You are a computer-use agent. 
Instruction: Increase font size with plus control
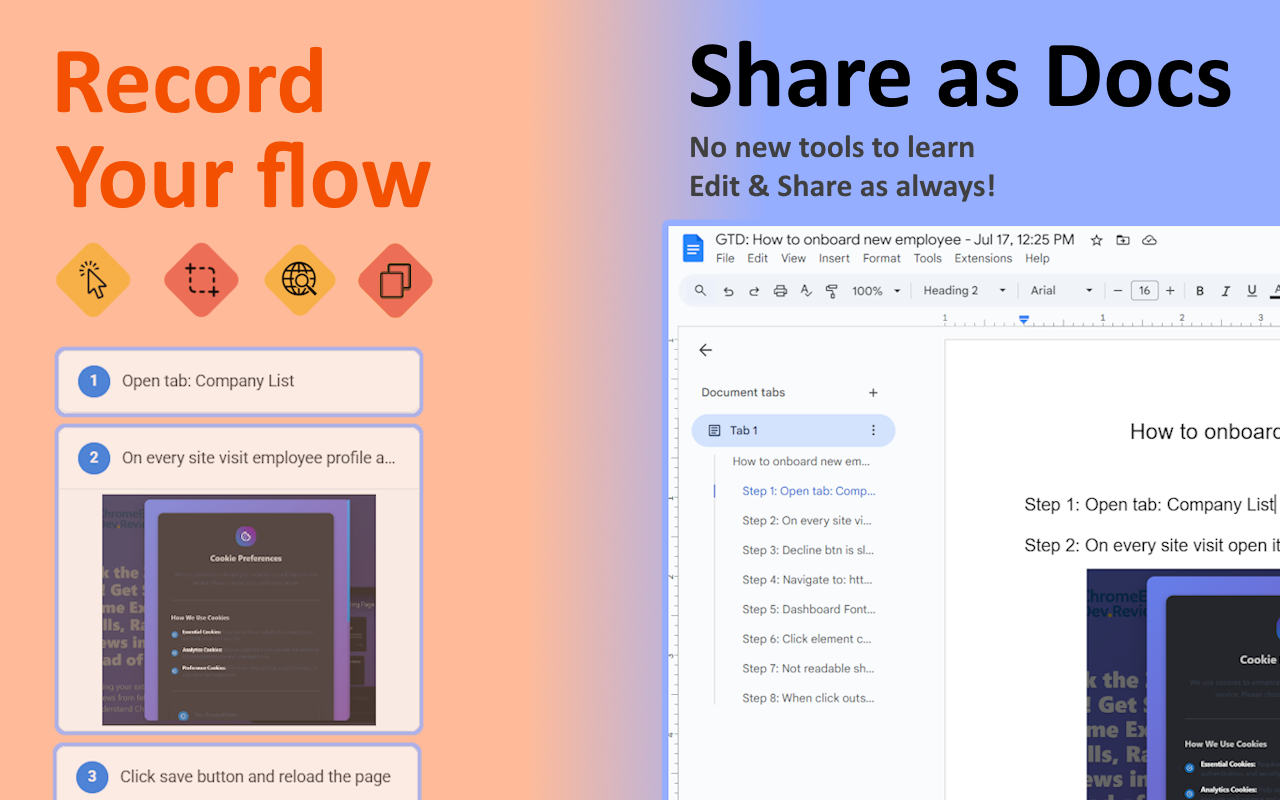[x=1169, y=291]
